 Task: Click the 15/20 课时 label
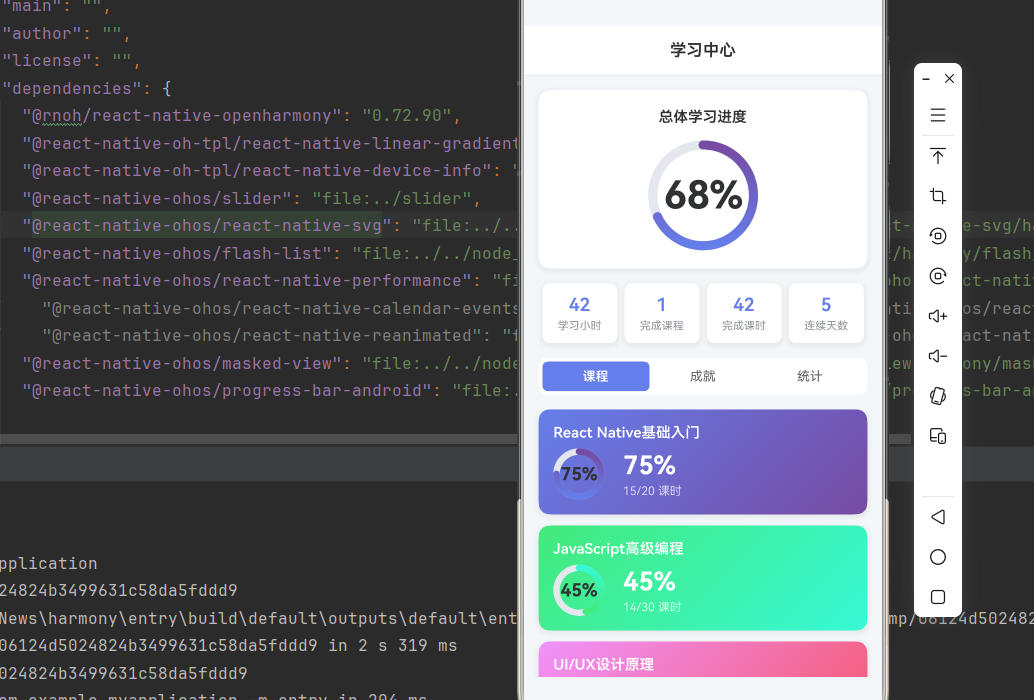click(x=652, y=491)
